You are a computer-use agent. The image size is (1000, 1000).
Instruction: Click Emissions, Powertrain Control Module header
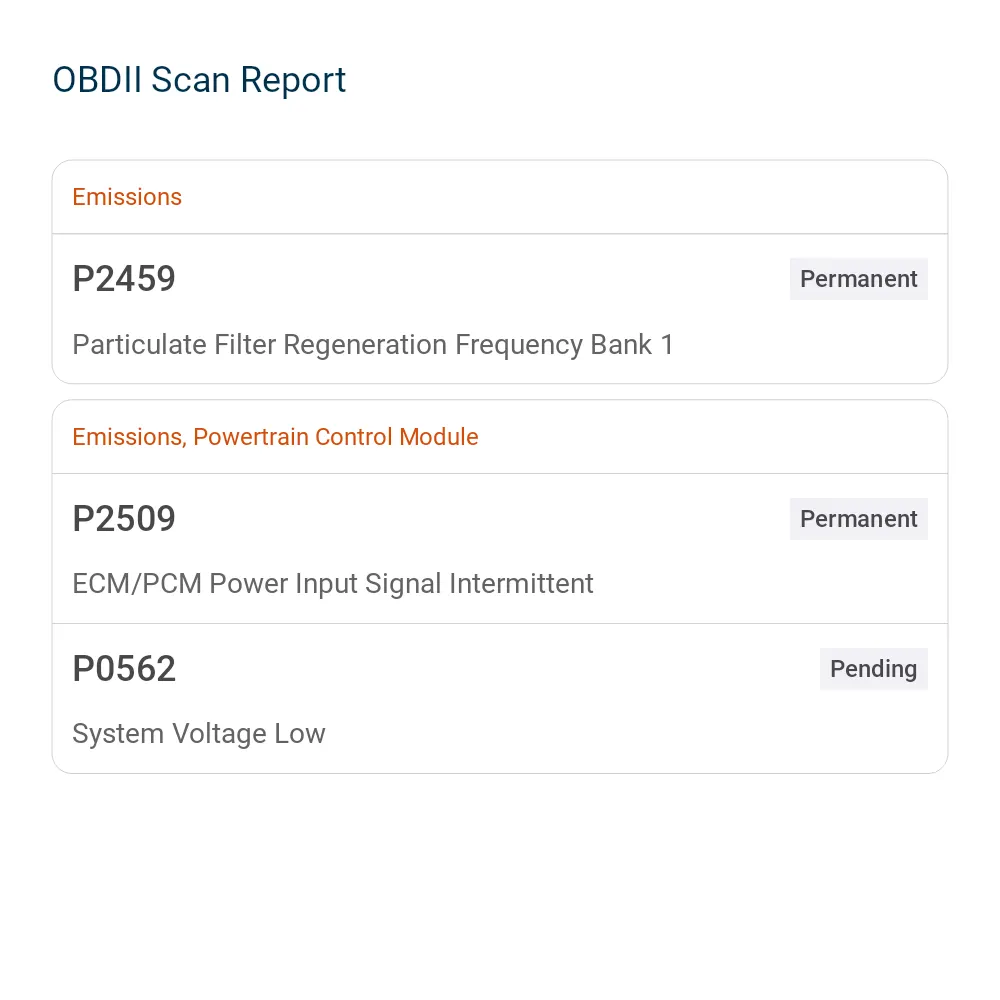click(x=275, y=438)
